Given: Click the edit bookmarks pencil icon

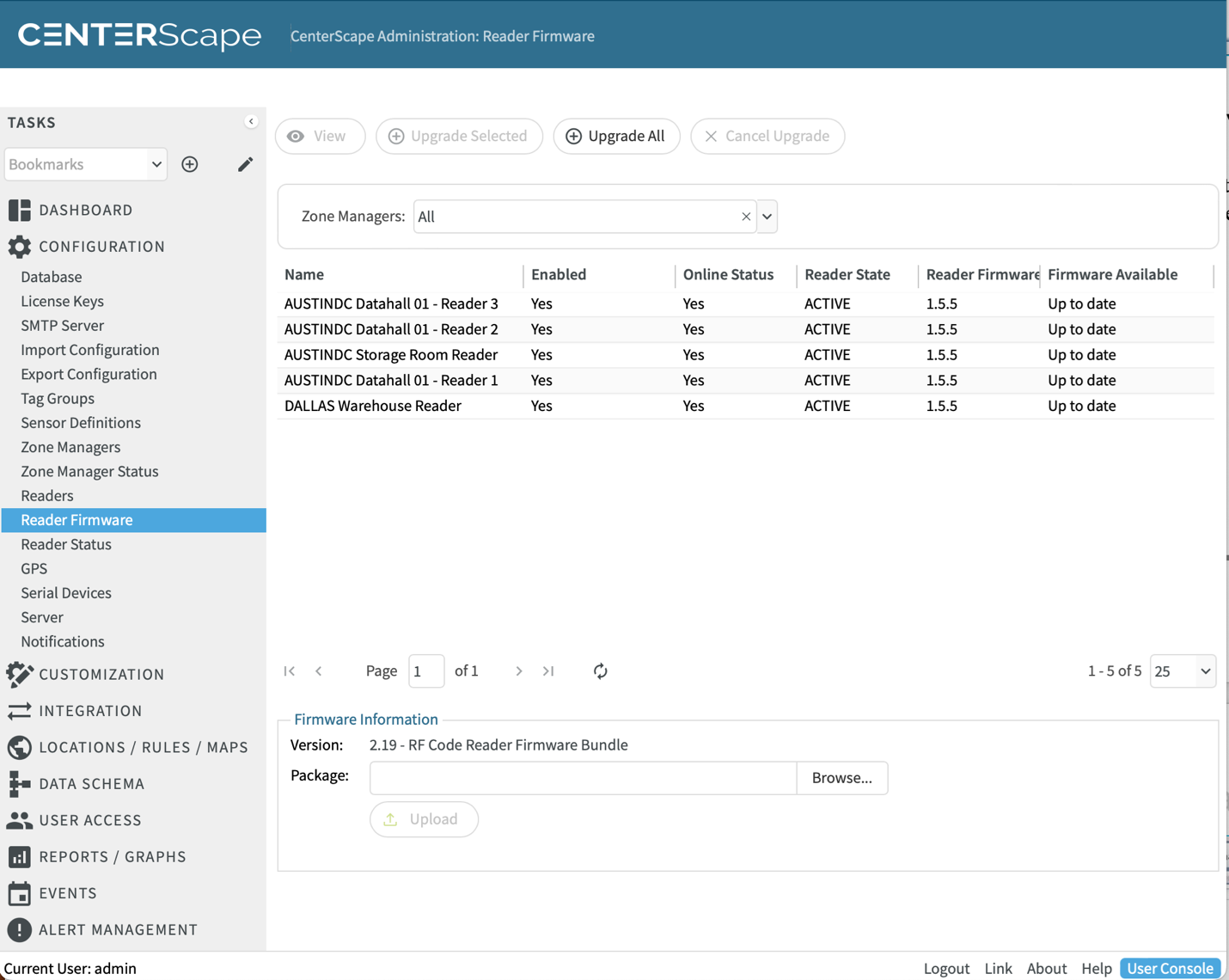Looking at the screenshot, I should (x=245, y=164).
